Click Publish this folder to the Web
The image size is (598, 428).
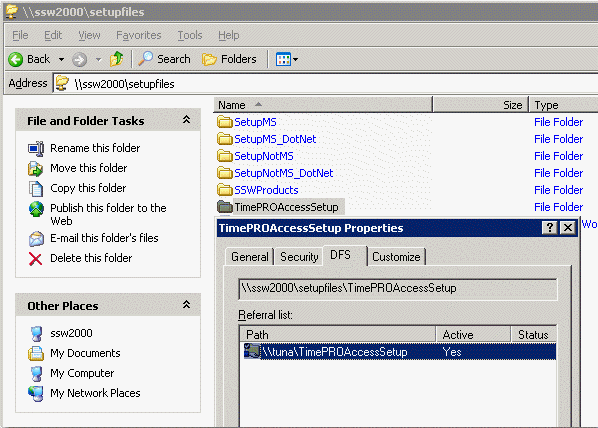108,214
